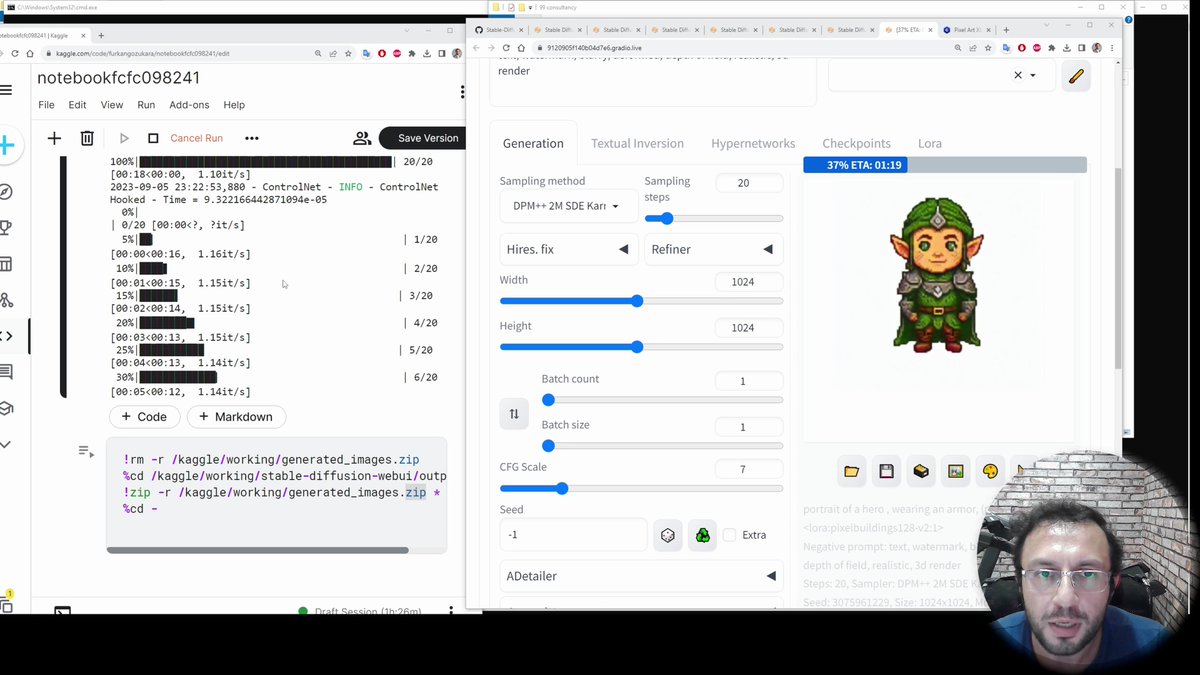Enable the Extra seed checkbox

(730, 535)
